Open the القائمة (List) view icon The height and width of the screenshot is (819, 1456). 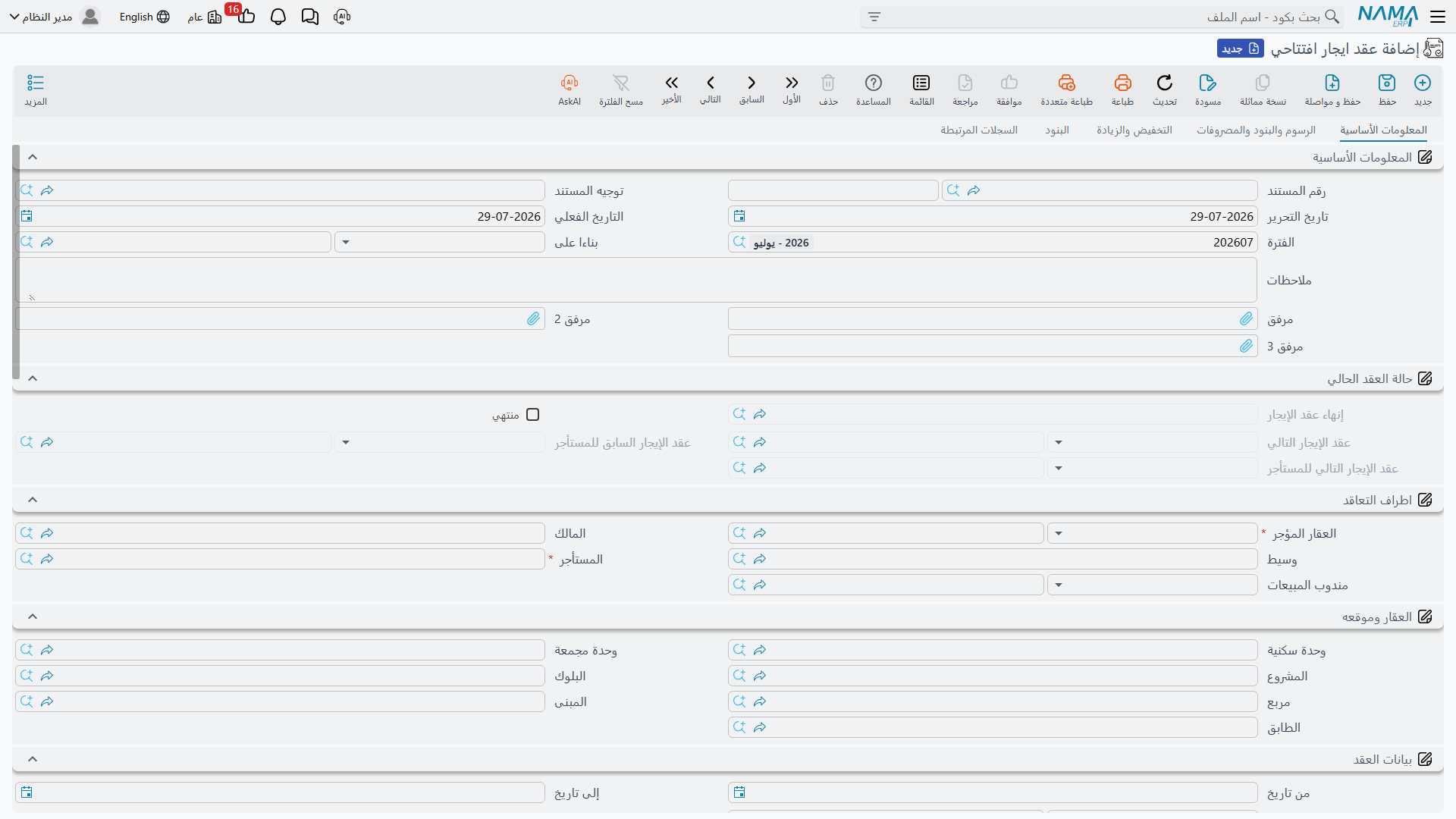921,83
